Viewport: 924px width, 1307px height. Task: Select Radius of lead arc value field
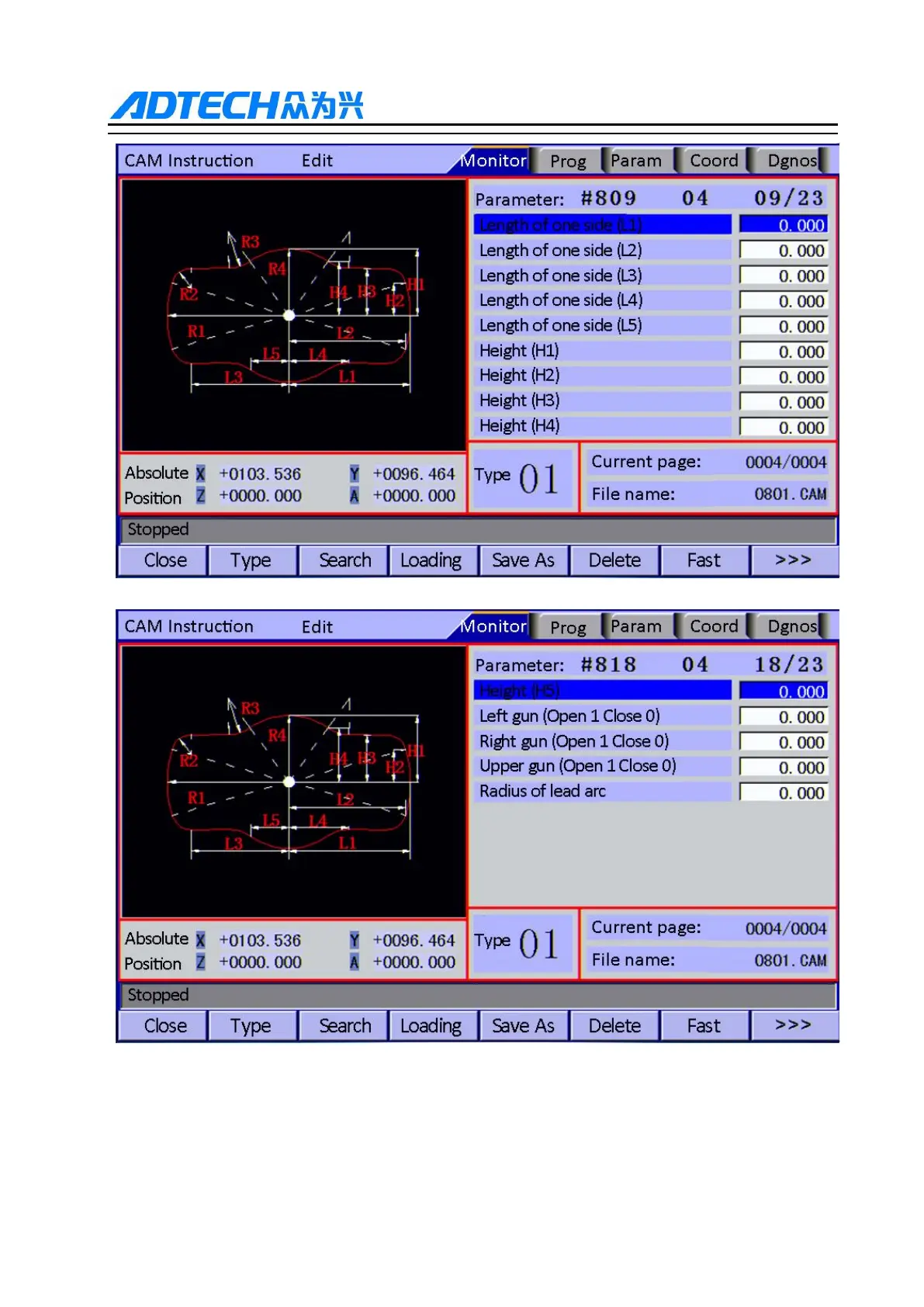pyautogui.click(x=784, y=792)
